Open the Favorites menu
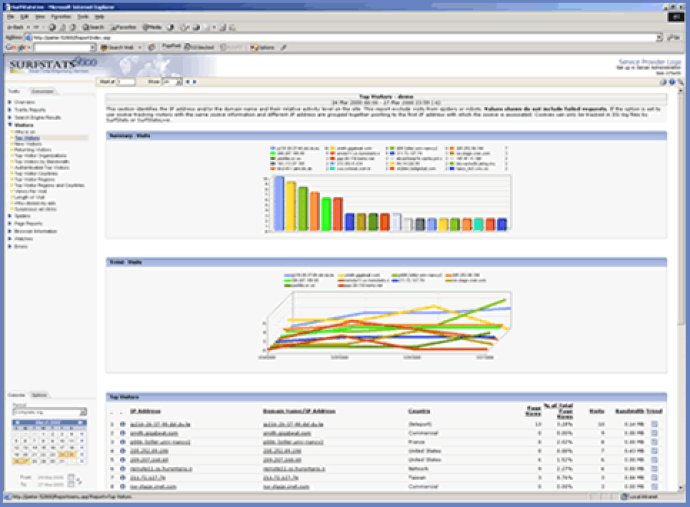The height and width of the screenshot is (507, 690). [x=61, y=17]
